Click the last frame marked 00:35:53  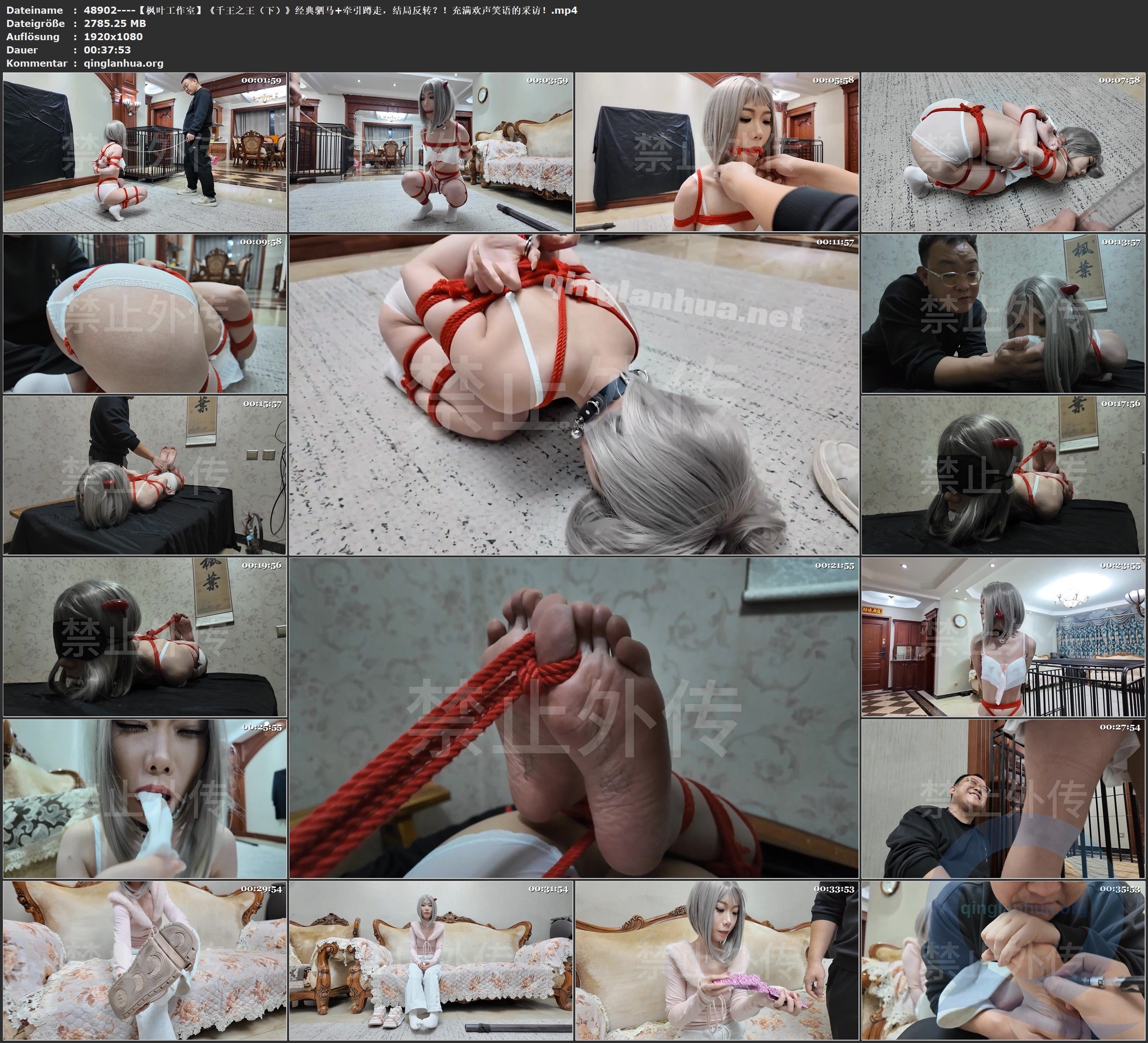[1003, 960]
